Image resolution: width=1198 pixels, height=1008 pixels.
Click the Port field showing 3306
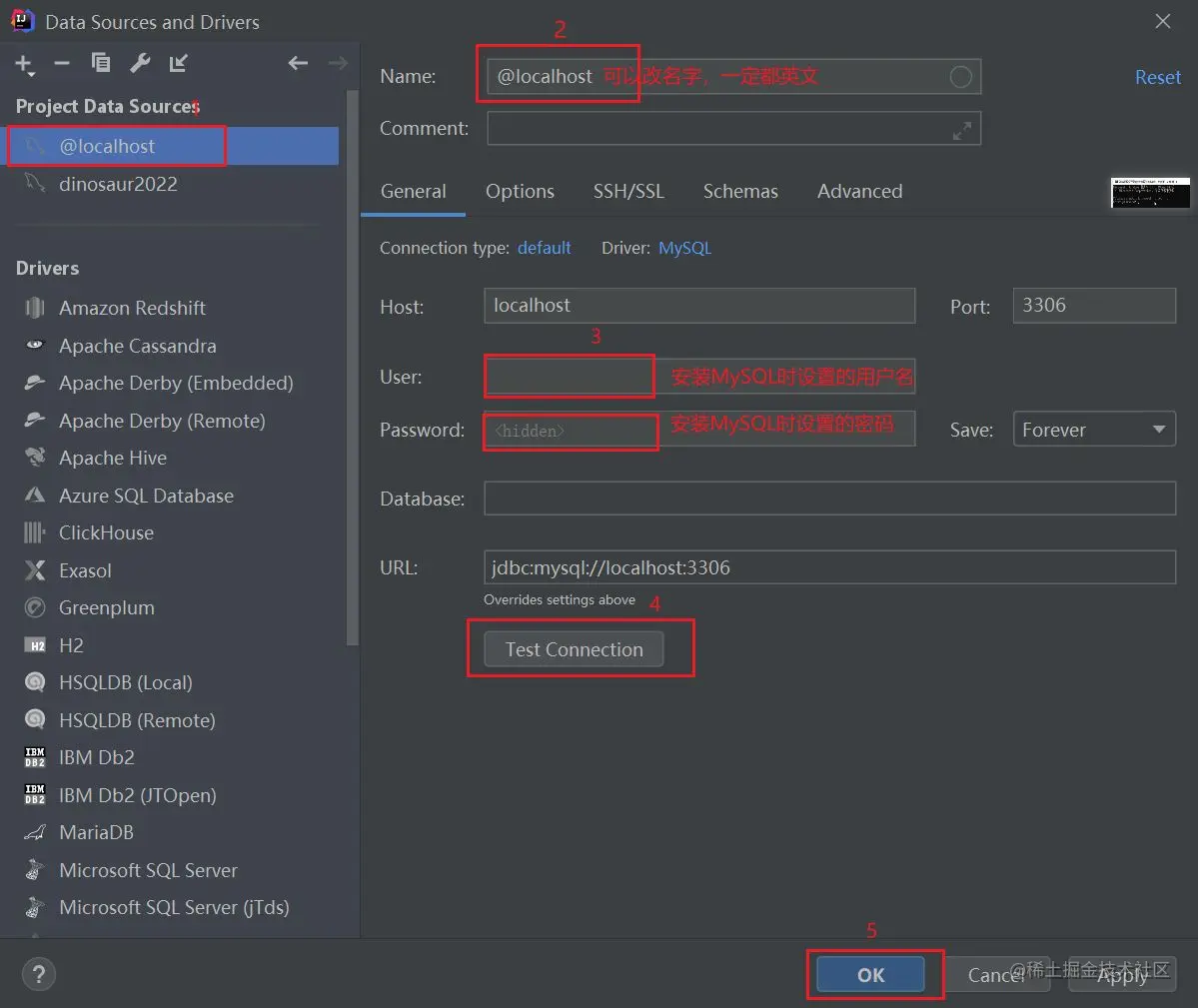(x=1094, y=306)
